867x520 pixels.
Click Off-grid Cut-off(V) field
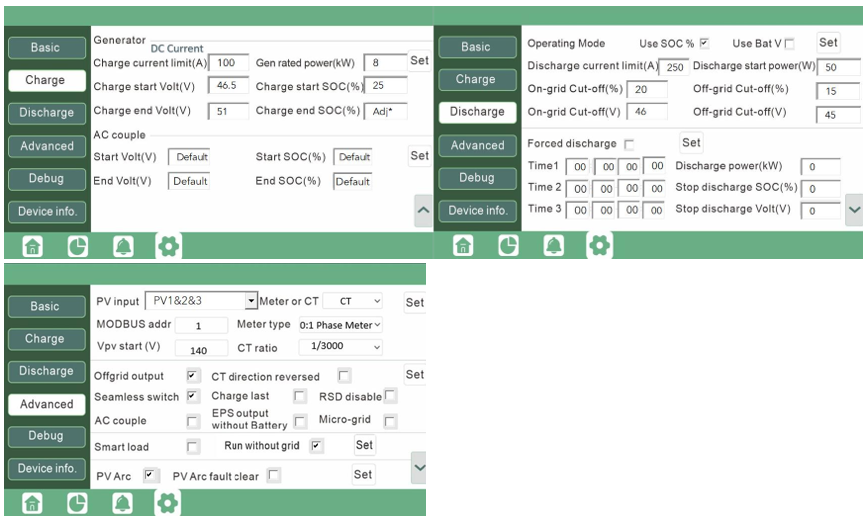pyautogui.click(x=838, y=115)
